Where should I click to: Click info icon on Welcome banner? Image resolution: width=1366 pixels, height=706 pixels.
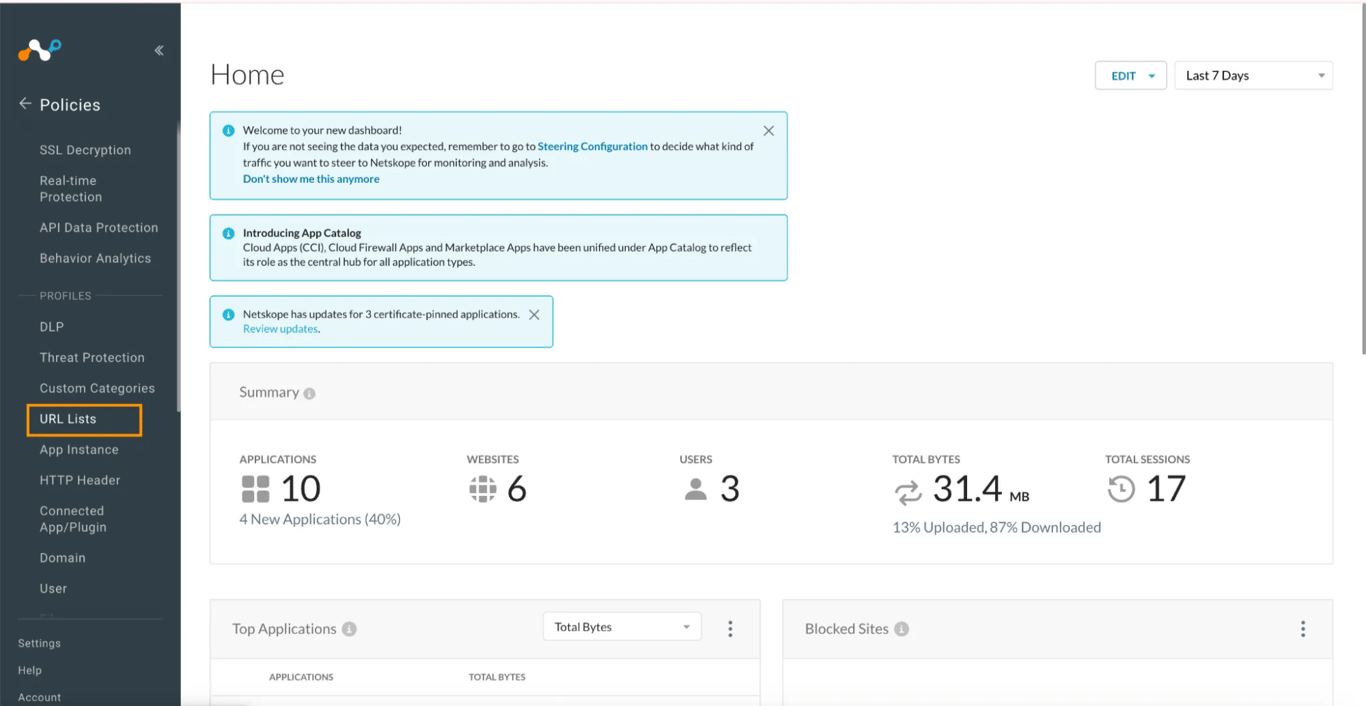click(228, 131)
